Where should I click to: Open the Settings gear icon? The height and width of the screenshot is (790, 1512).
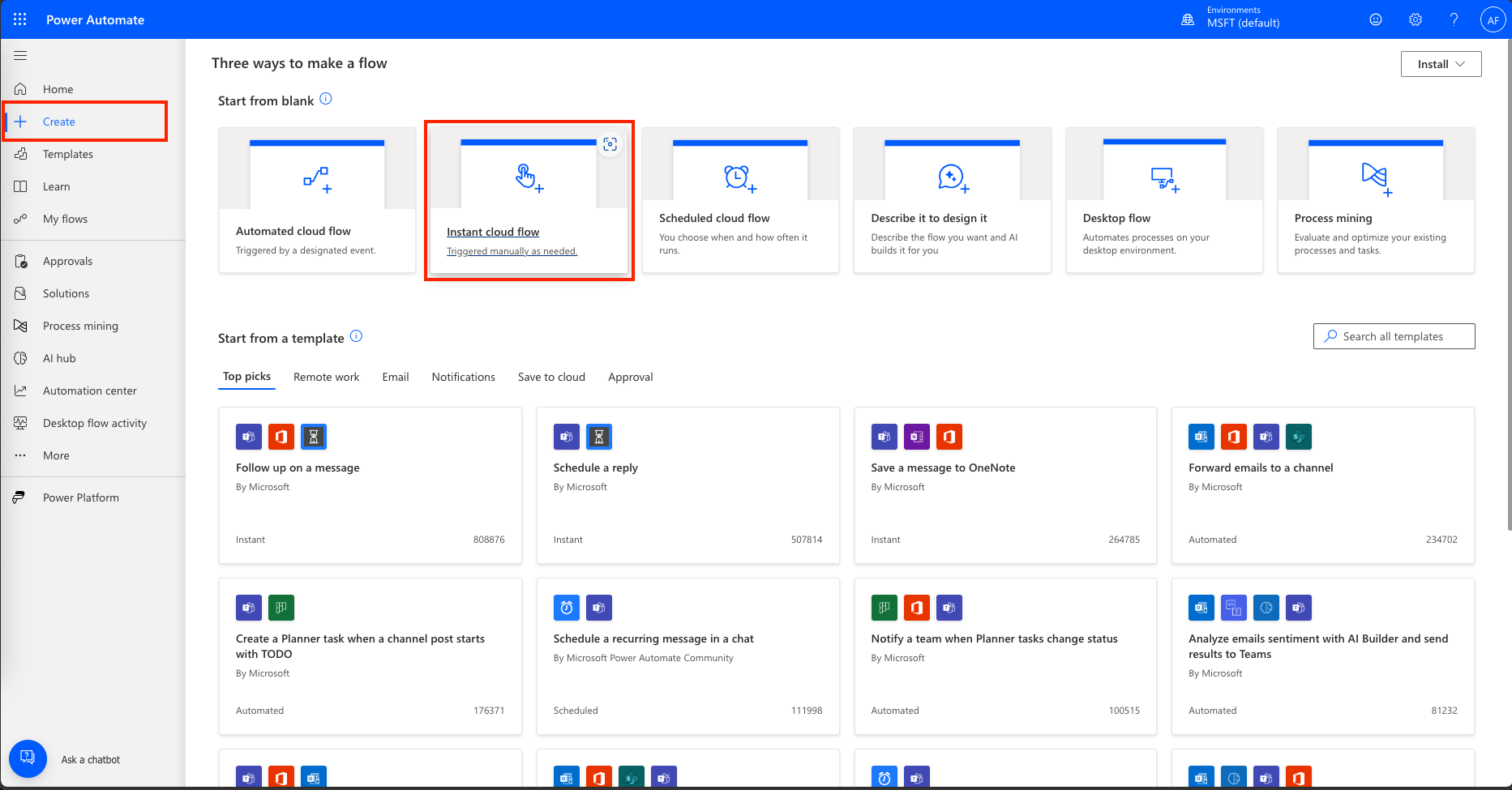click(1415, 19)
